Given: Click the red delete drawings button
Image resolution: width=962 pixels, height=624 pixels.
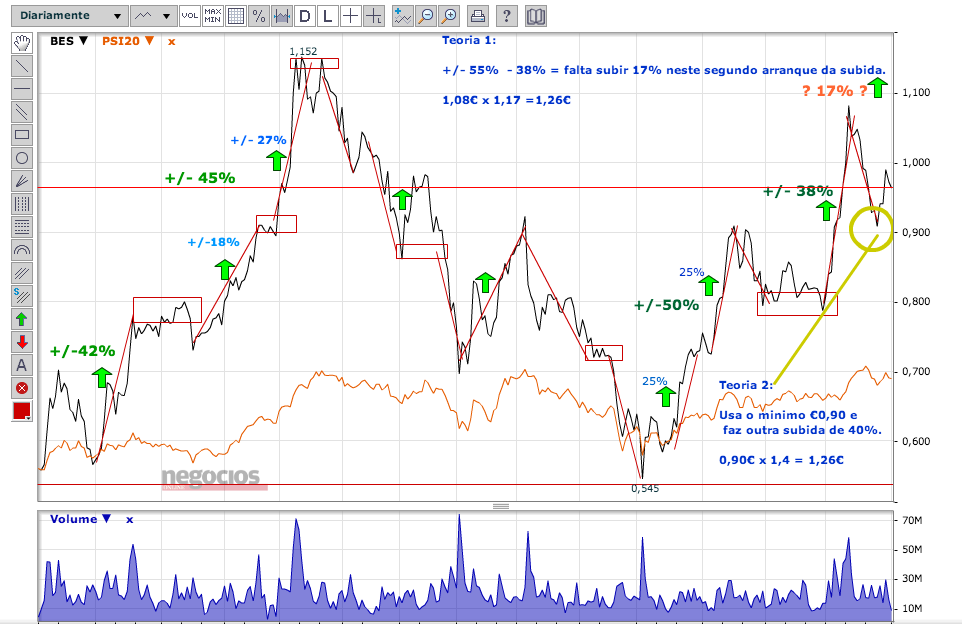Looking at the screenshot, I should click(22, 388).
